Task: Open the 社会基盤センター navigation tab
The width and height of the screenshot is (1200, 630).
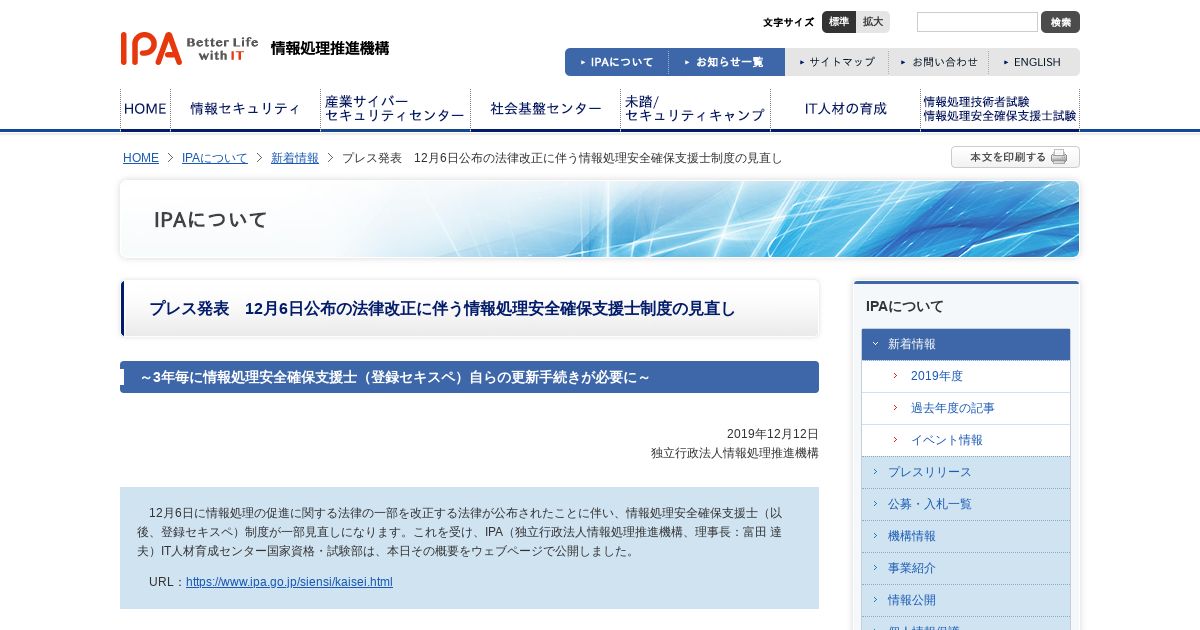Action: click(x=545, y=109)
